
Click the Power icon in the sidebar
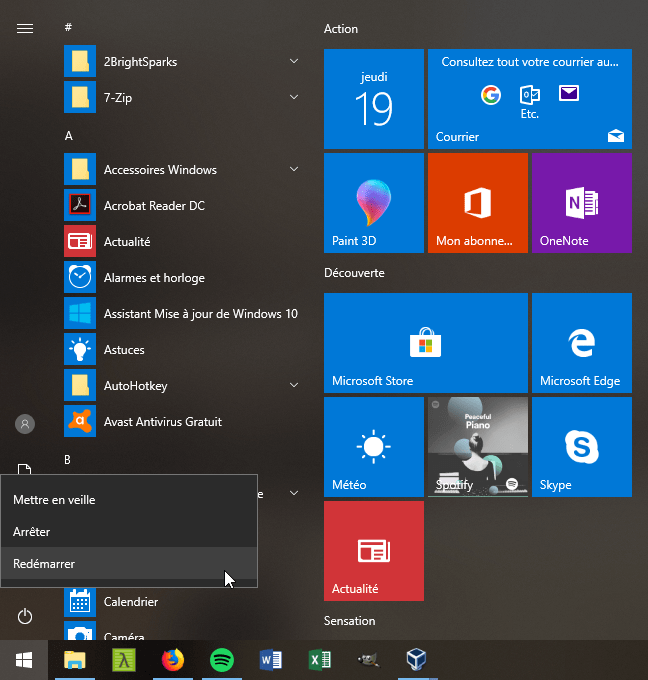(x=25, y=616)
